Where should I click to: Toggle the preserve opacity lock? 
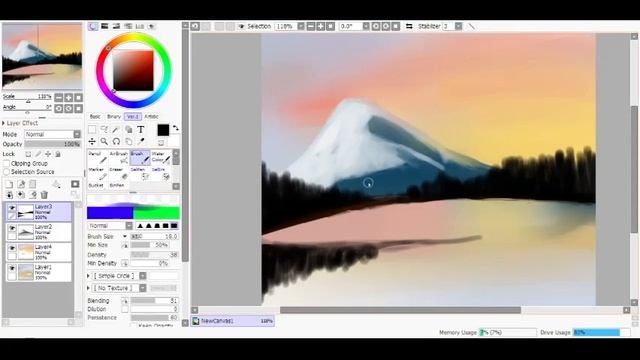click(28, 154)
